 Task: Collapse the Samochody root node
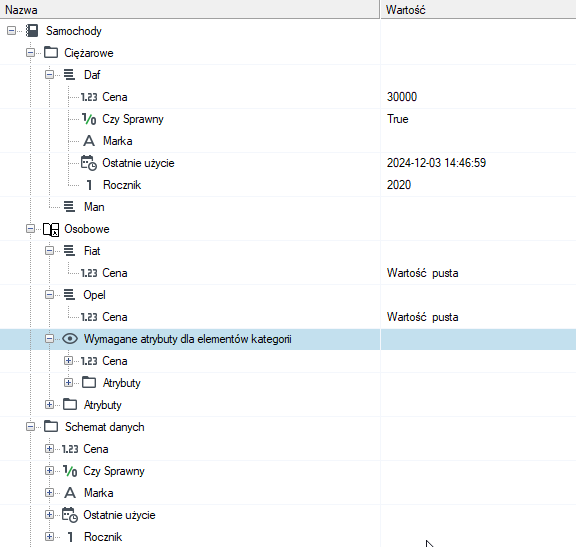point(11,30)
